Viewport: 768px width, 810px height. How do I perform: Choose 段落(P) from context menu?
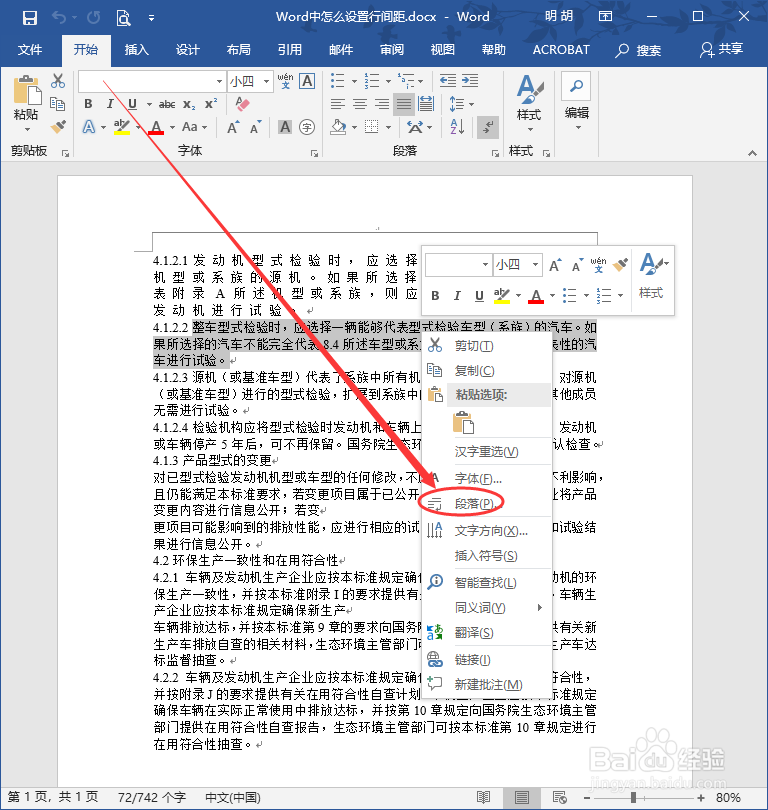click(x=487, y=503)
